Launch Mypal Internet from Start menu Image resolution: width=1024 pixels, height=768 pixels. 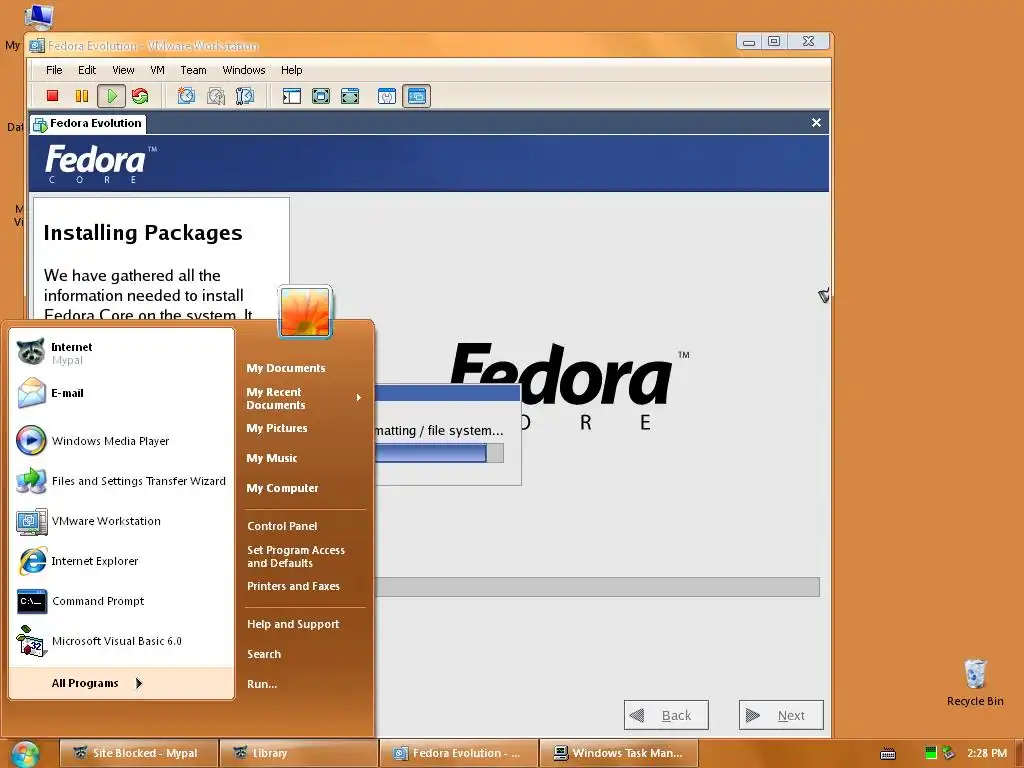click(123, 353)
